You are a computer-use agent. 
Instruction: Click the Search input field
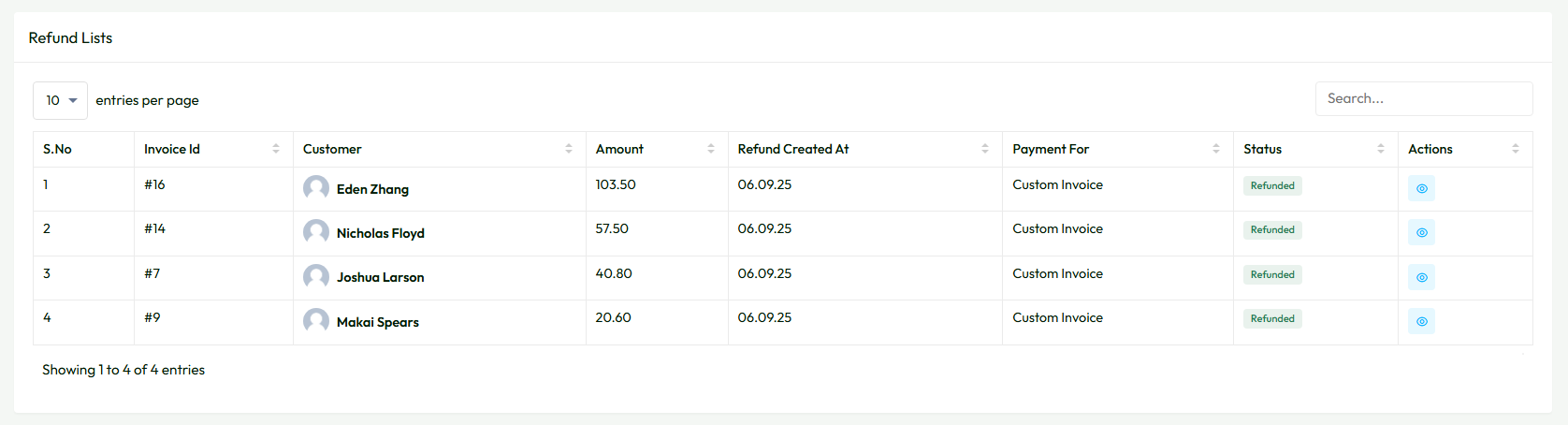1424,98
